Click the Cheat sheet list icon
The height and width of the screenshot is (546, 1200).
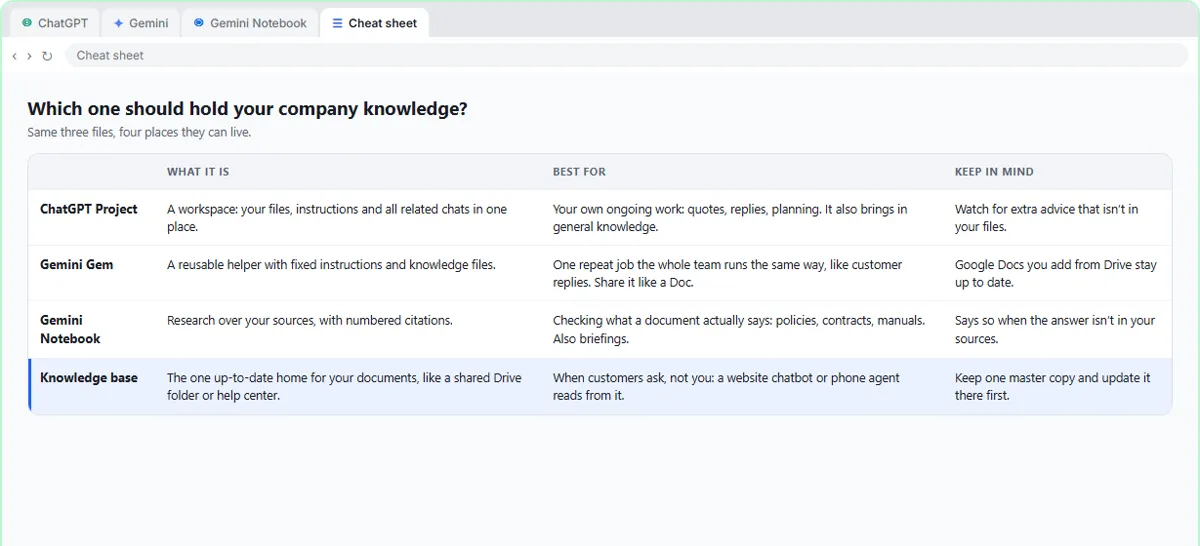[x=337, y=23]
